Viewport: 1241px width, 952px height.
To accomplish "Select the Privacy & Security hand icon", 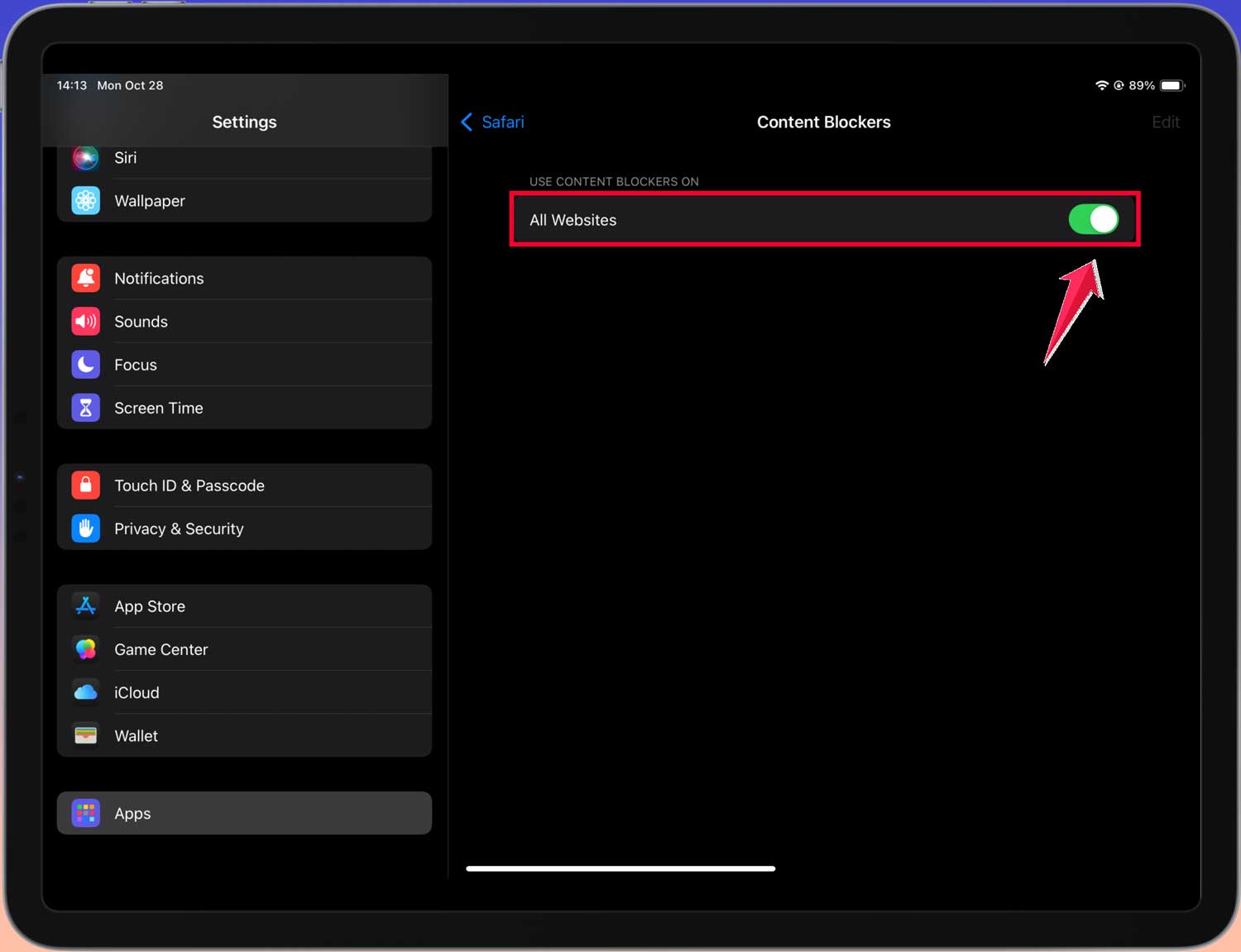I will click(85, 528).
